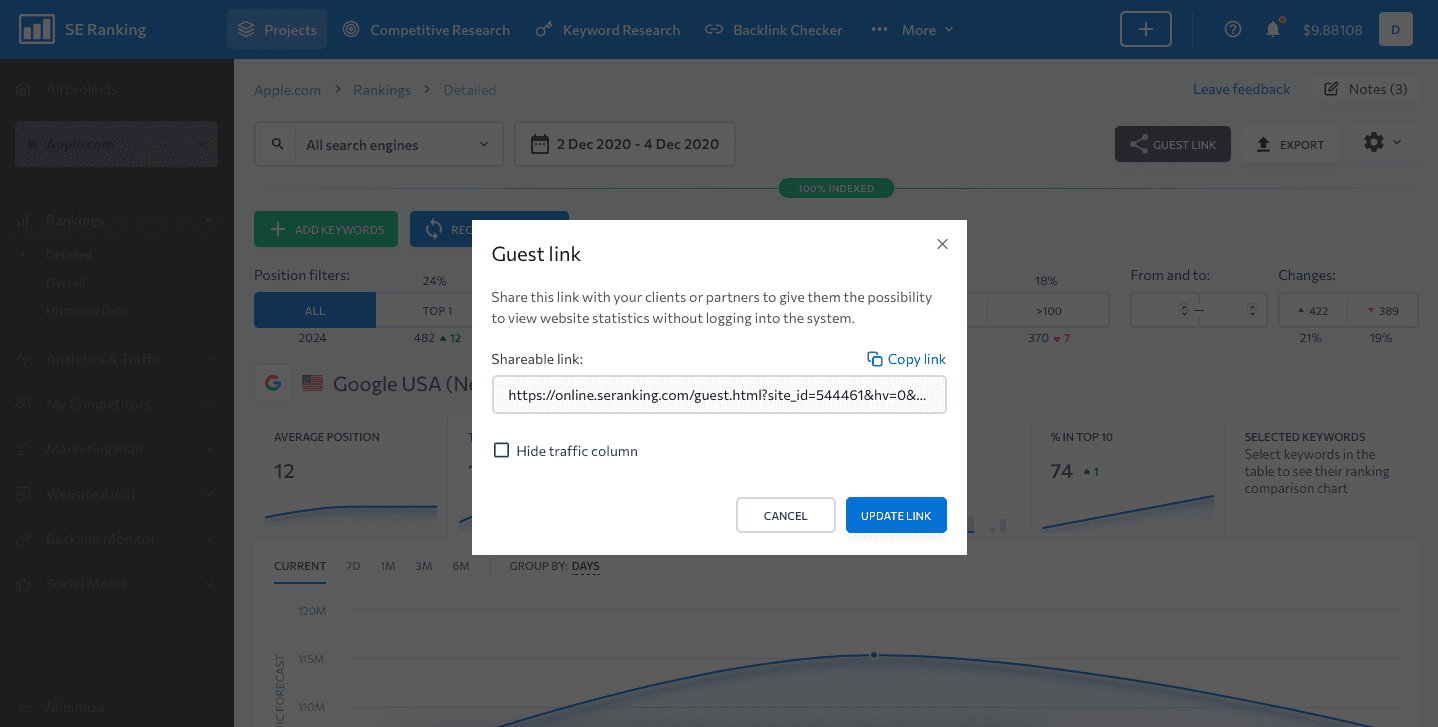This screenshot has width=1438, height=727.
Task: Export the rankings data
Action: (1290, 145)
